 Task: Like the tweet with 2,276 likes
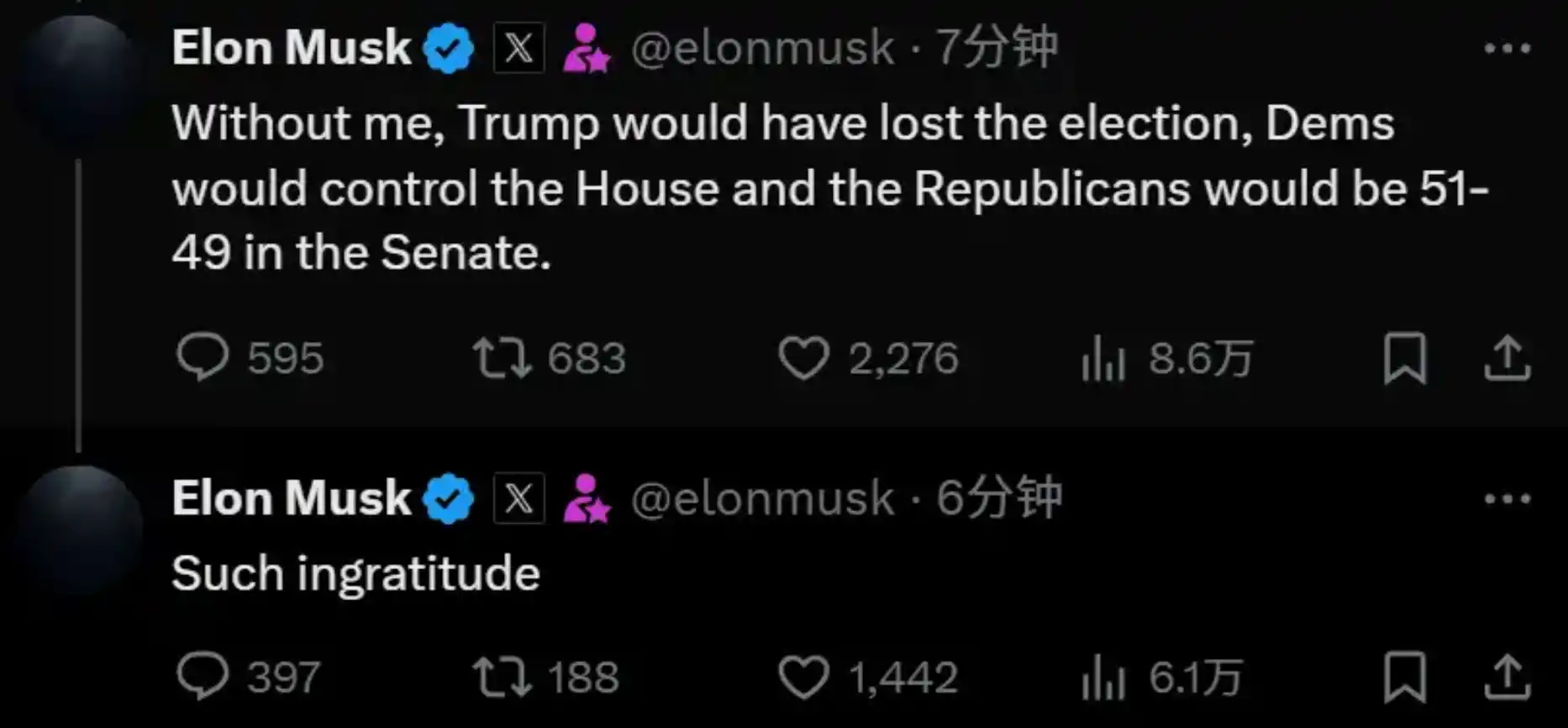803,358
